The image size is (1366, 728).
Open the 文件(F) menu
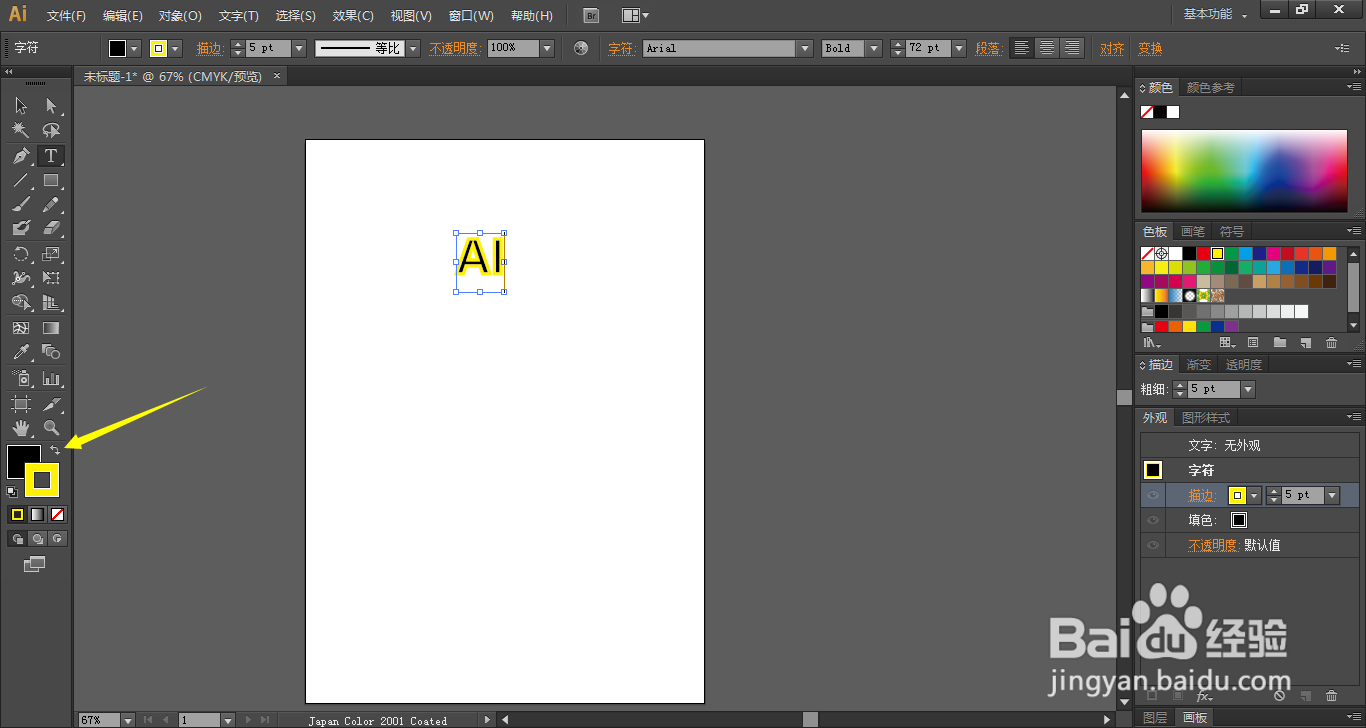[66, 16]
